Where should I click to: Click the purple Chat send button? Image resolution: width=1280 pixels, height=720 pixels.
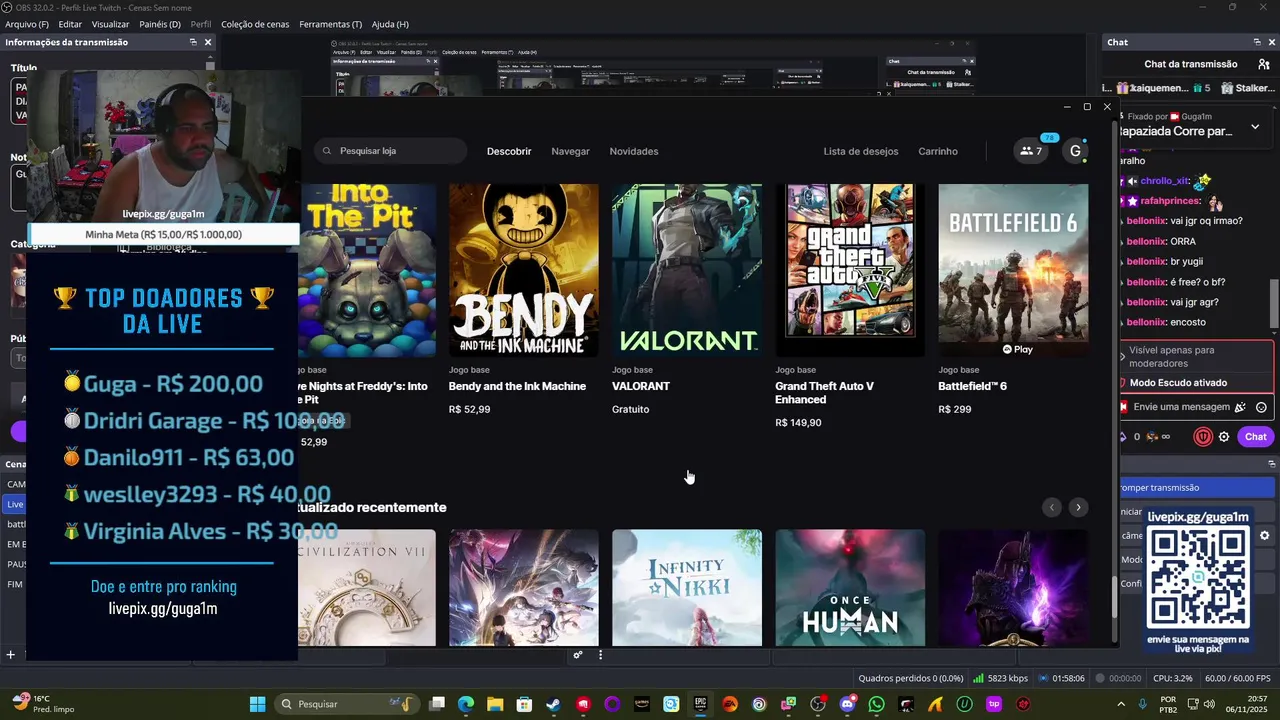1255,437
